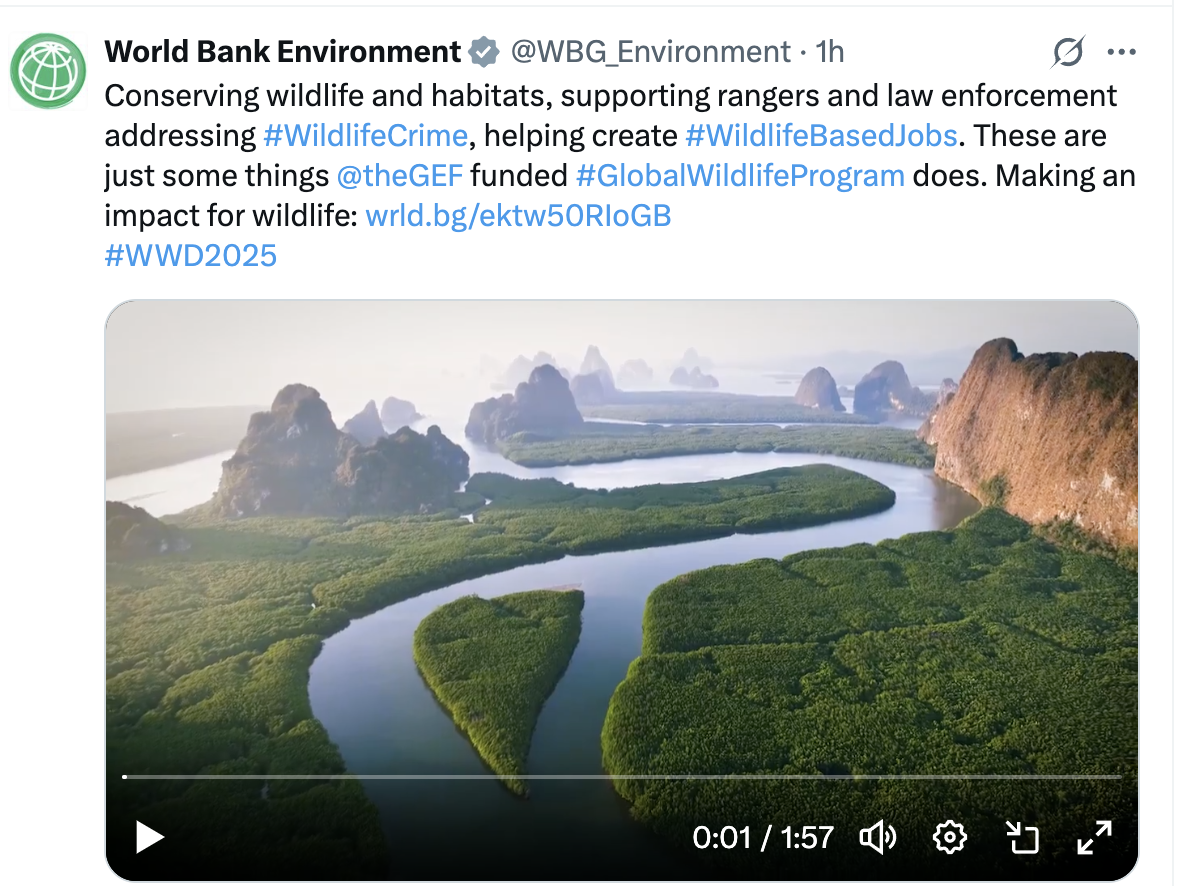
Task: Play the wildlife video
Action: 150,836
